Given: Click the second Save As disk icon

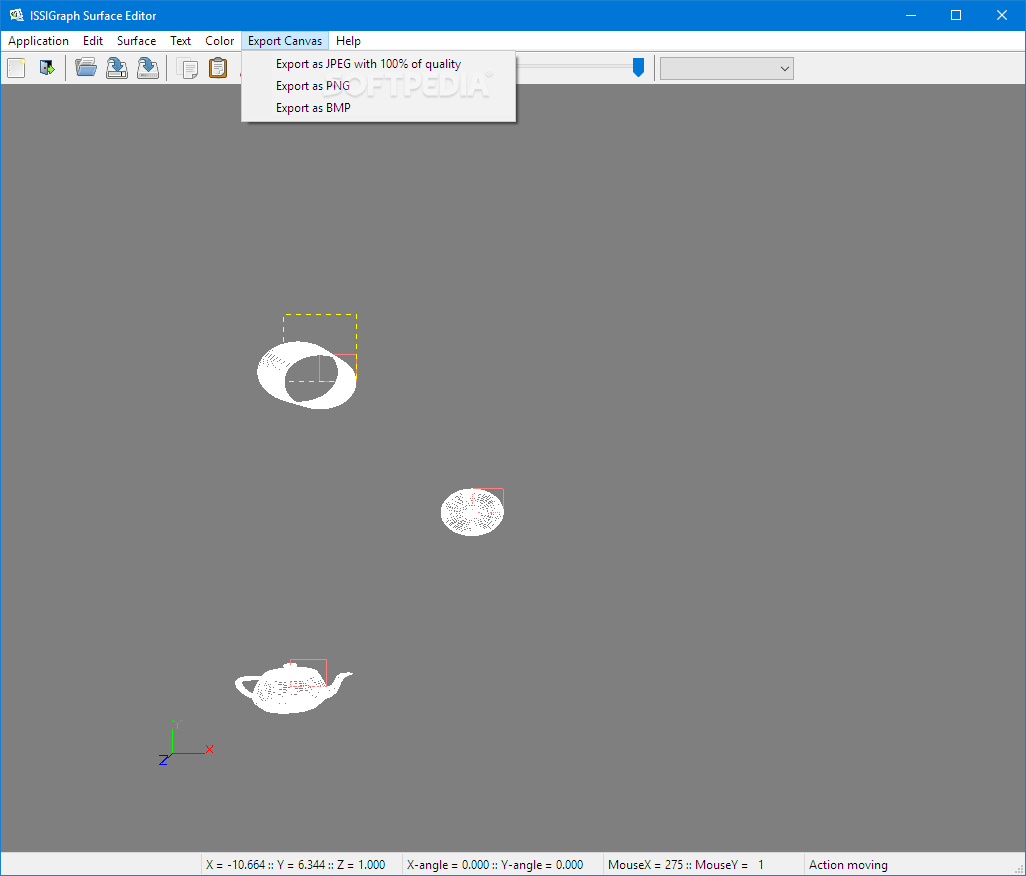Looking at the screenshot, I should tap(148, 68).
